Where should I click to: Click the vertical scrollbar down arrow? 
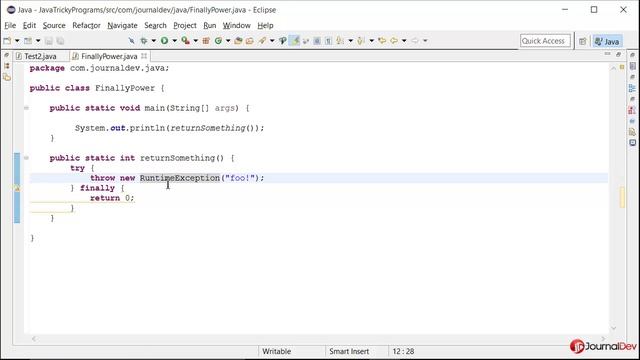[613, 328]
